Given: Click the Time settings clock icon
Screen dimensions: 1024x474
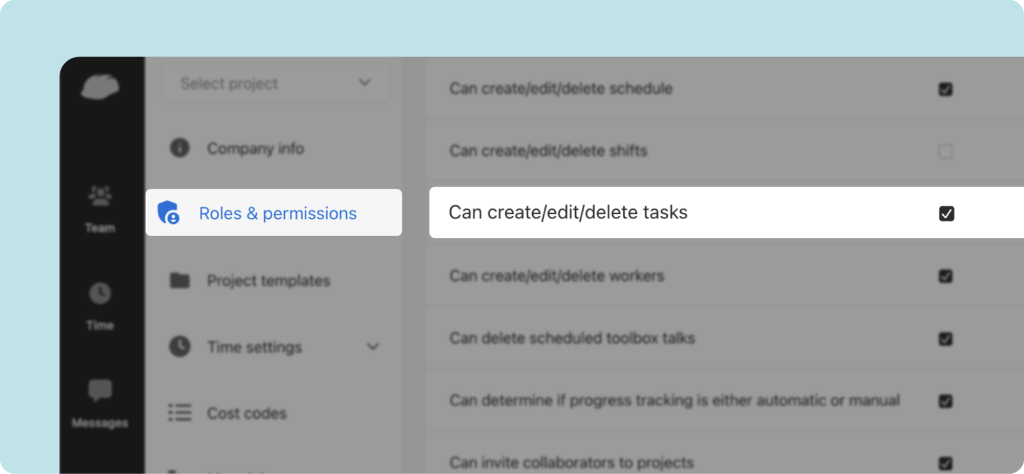Looking at the screenshot, I should [180, 347].
